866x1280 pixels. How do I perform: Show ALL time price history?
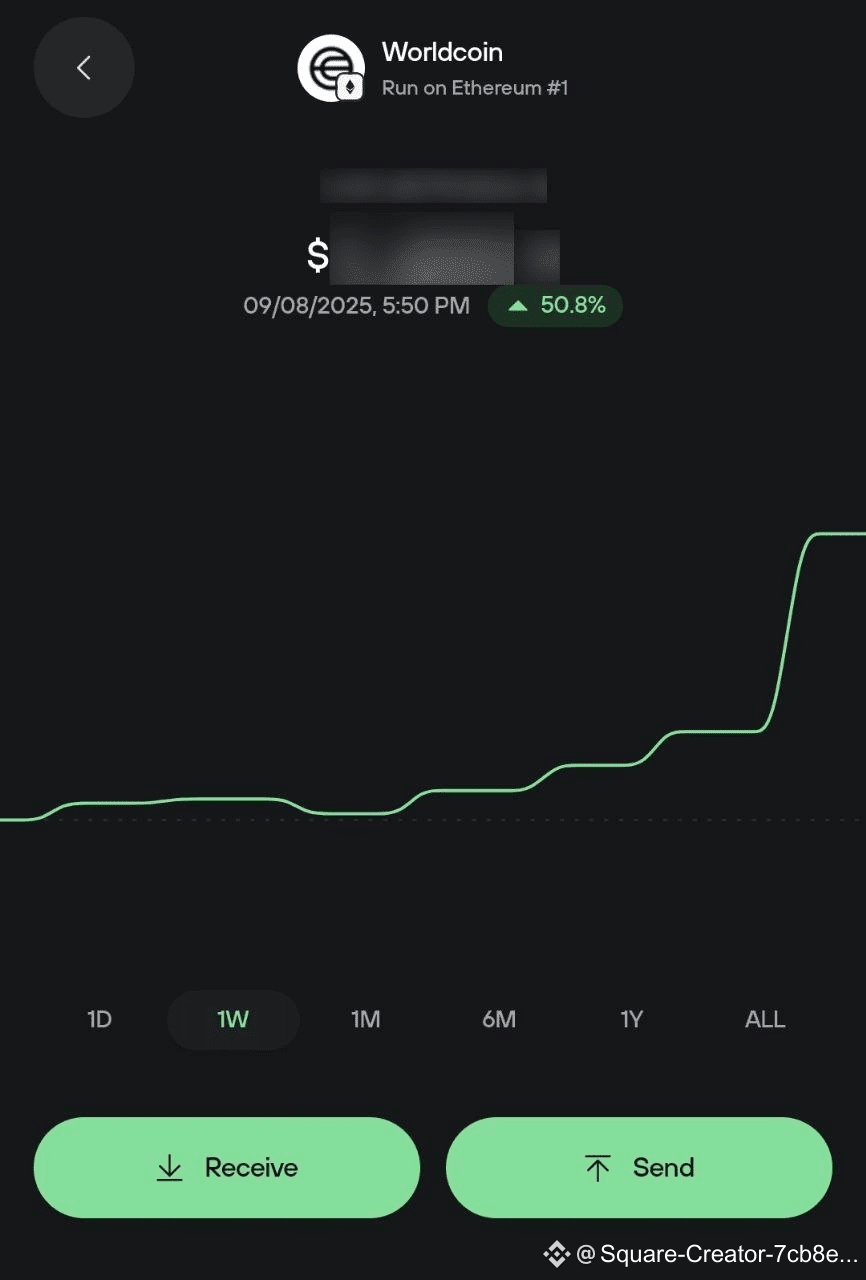click(x=765, y=1020)
